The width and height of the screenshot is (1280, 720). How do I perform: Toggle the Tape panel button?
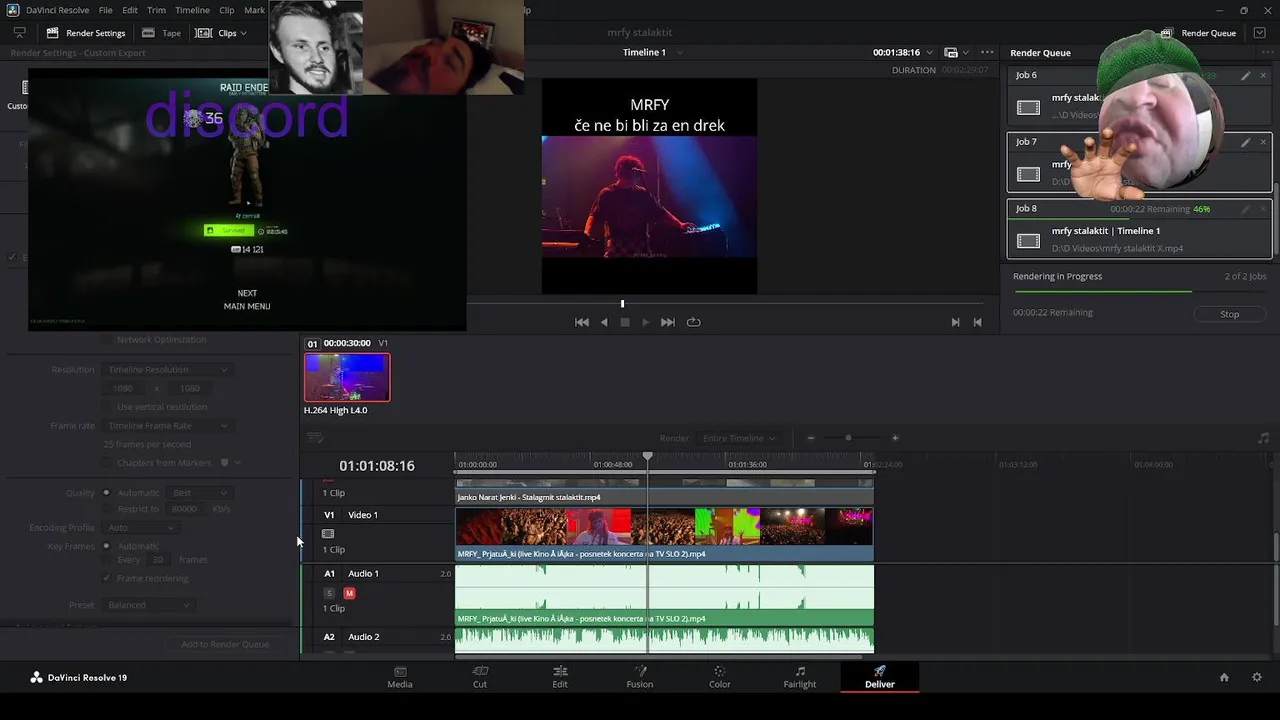tap(162, 33)
